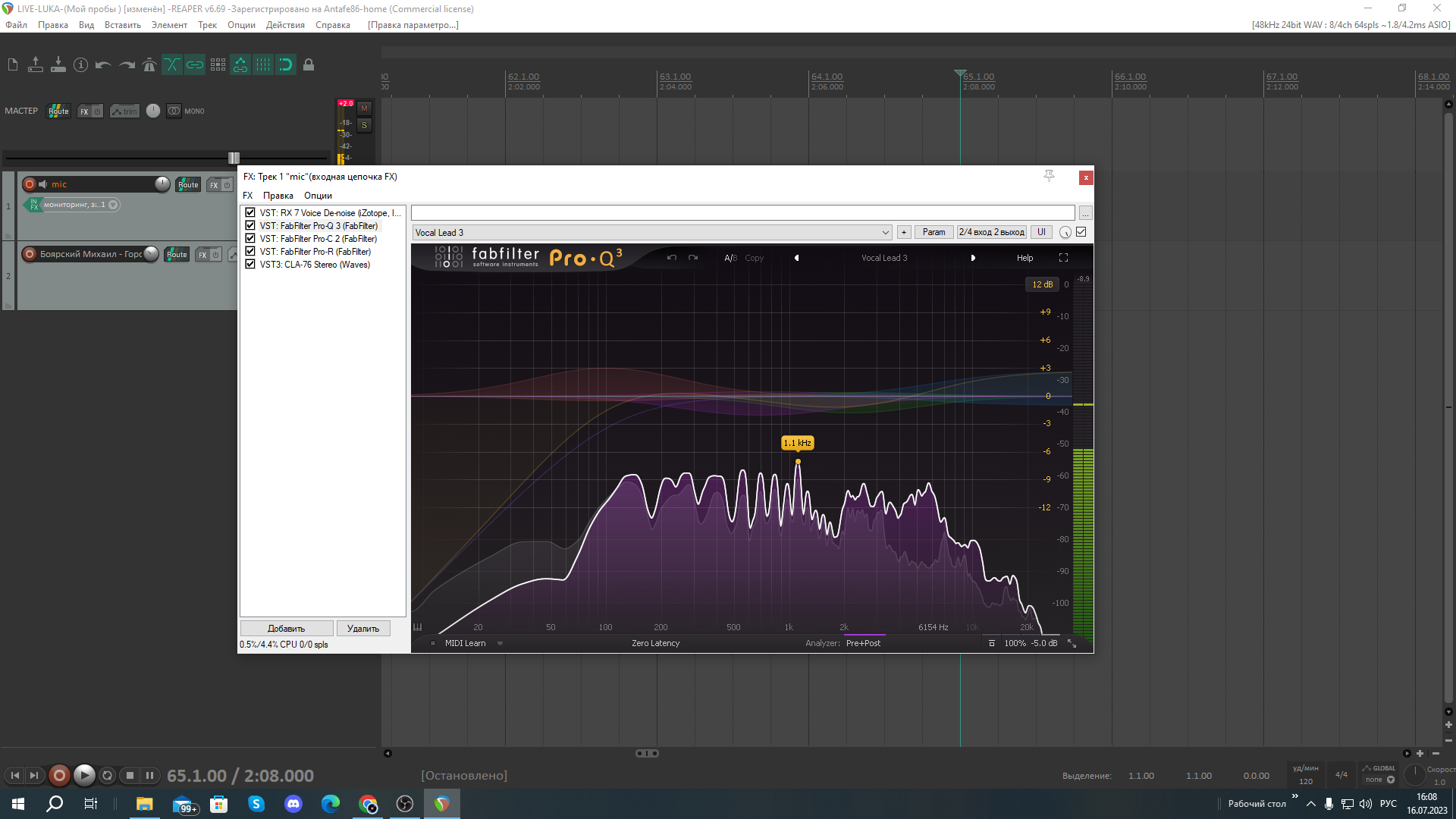Expand the mic track input monitoring dropdown
1456x819 pixels.
tap(113, 205)
